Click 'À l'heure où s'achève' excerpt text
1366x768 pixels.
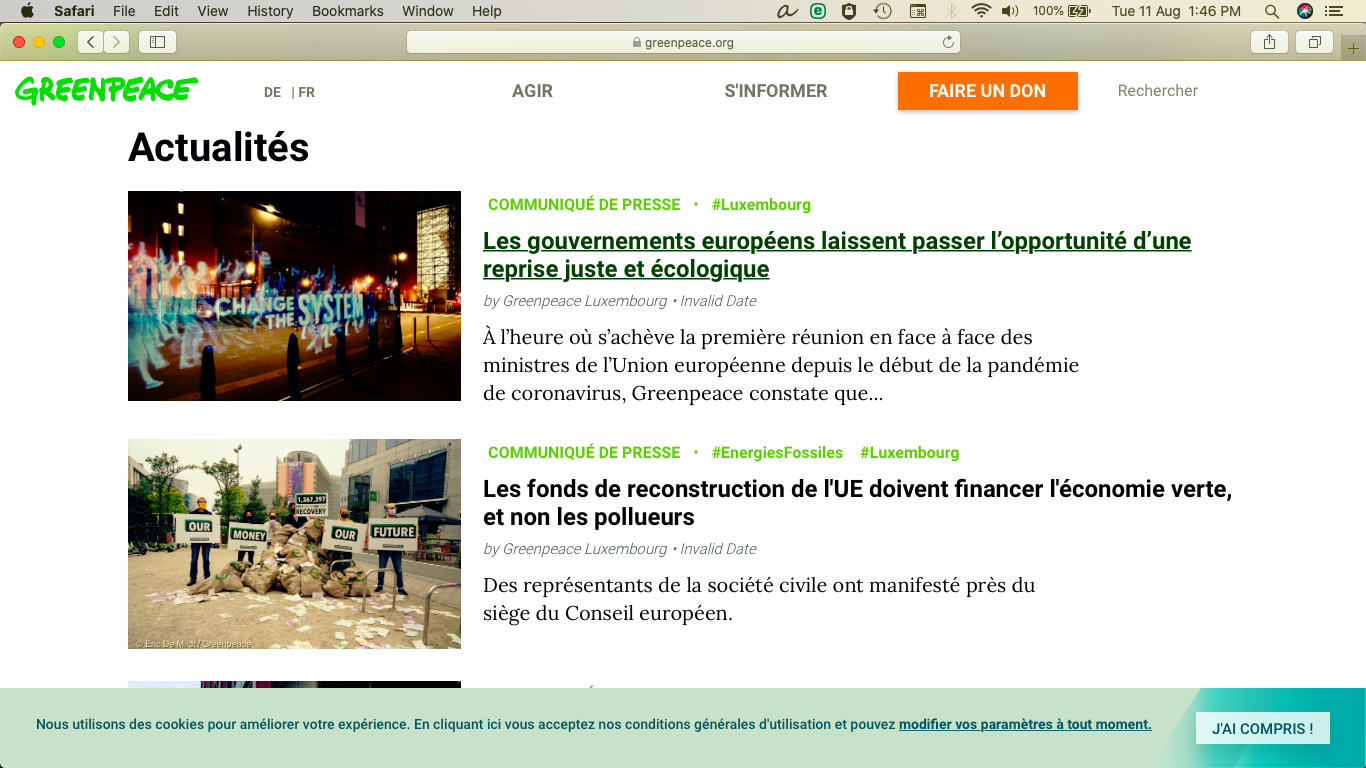[x=781, y=365]
